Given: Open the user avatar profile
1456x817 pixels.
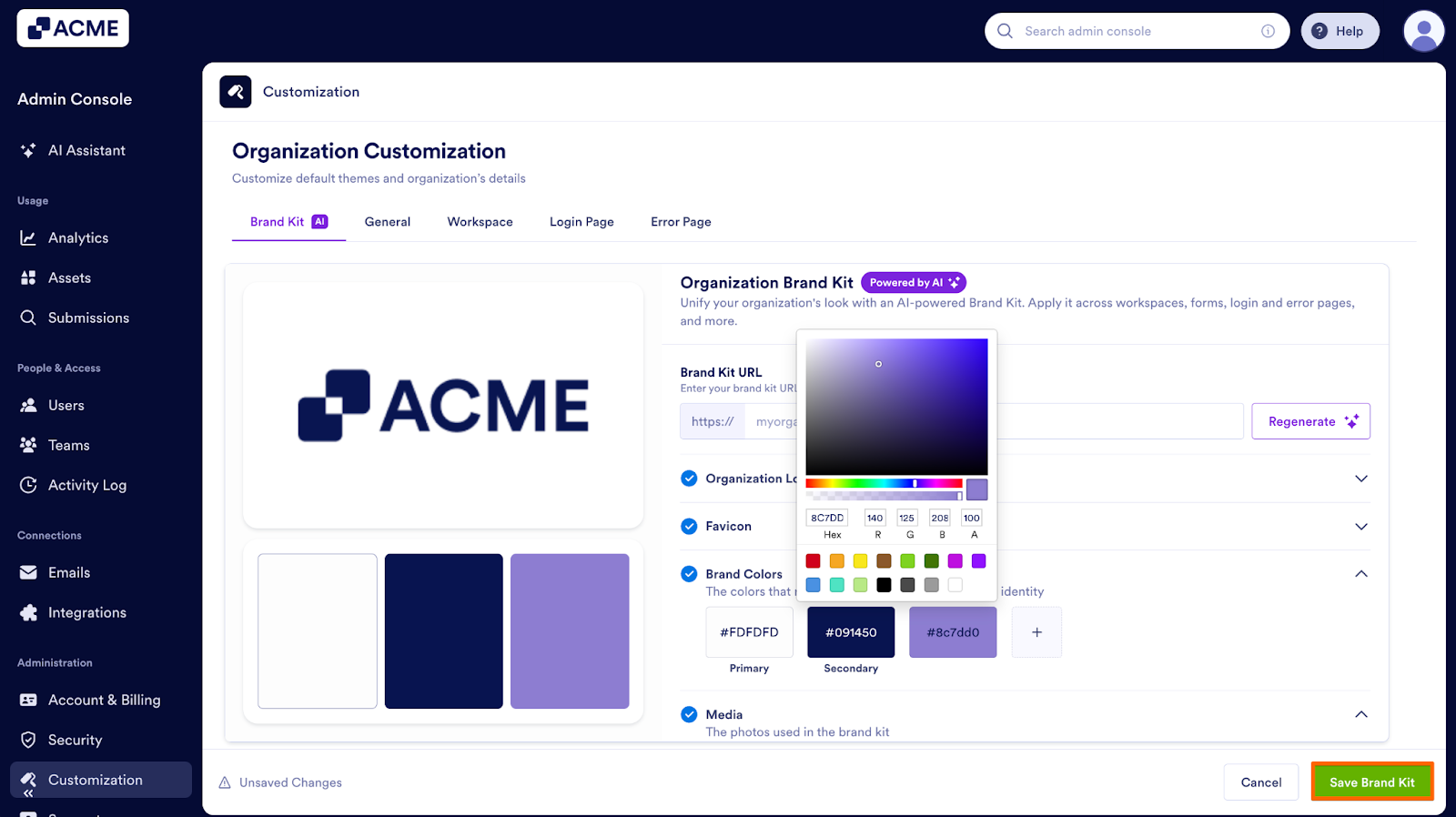Looking at the screenshot, I should click(1424, 31).
